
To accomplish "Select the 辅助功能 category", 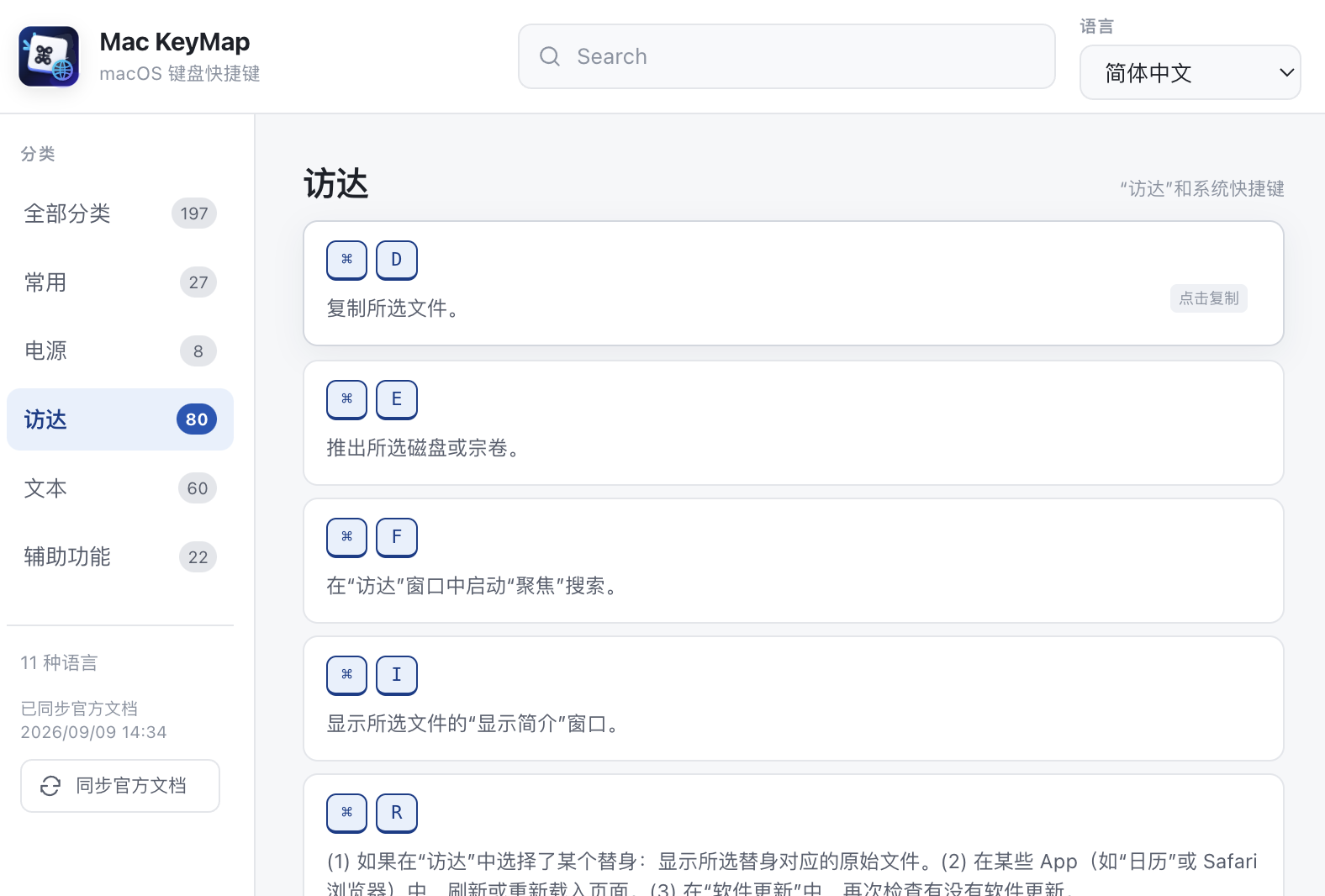I will [x=120, y=556].
